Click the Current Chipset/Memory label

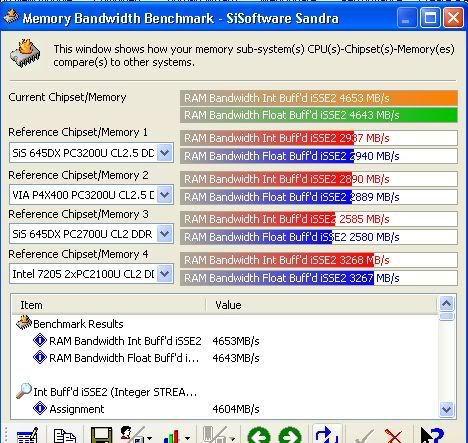tap(67, 97)
